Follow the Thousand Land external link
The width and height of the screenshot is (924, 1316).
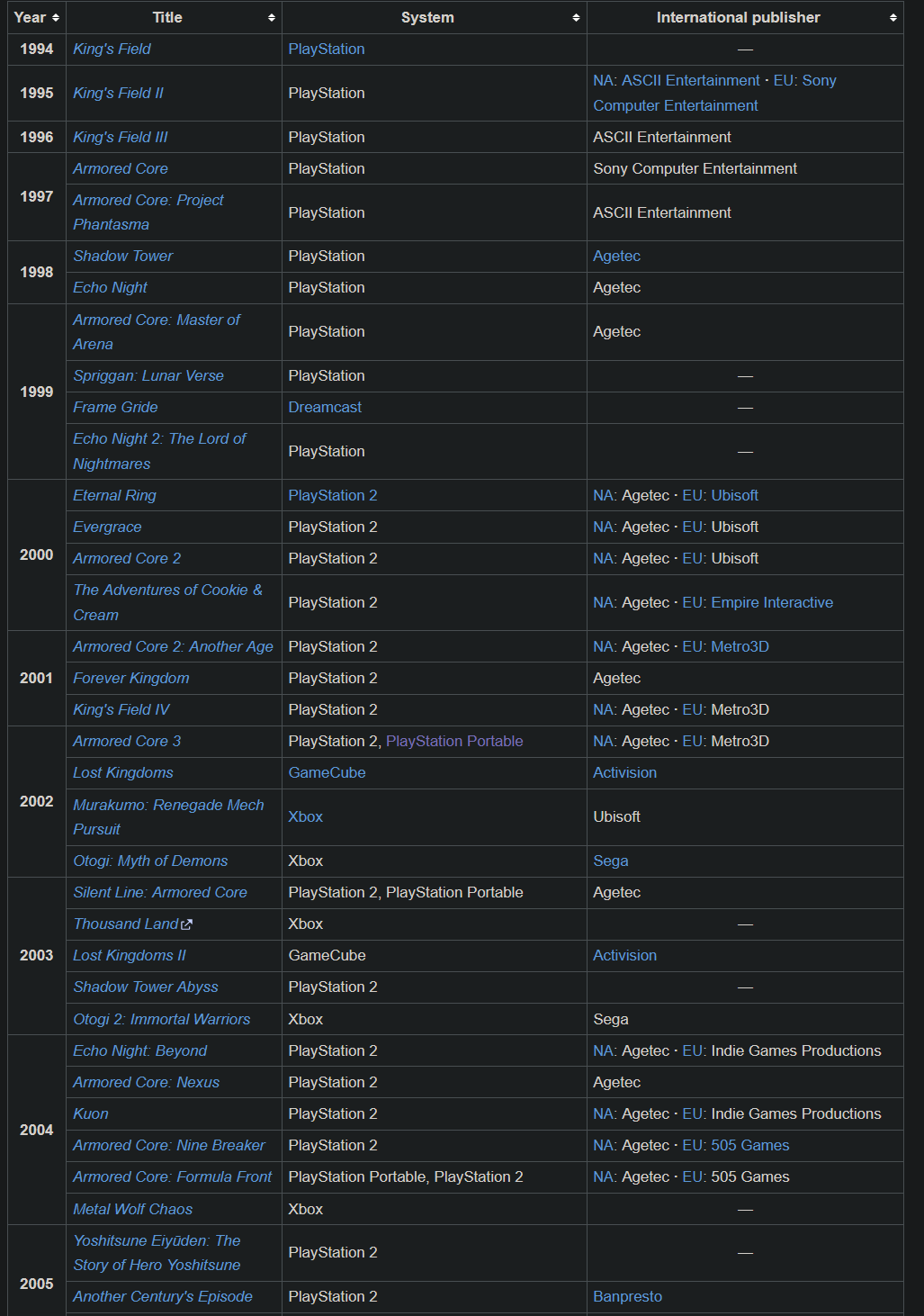(x=126, y=924)
